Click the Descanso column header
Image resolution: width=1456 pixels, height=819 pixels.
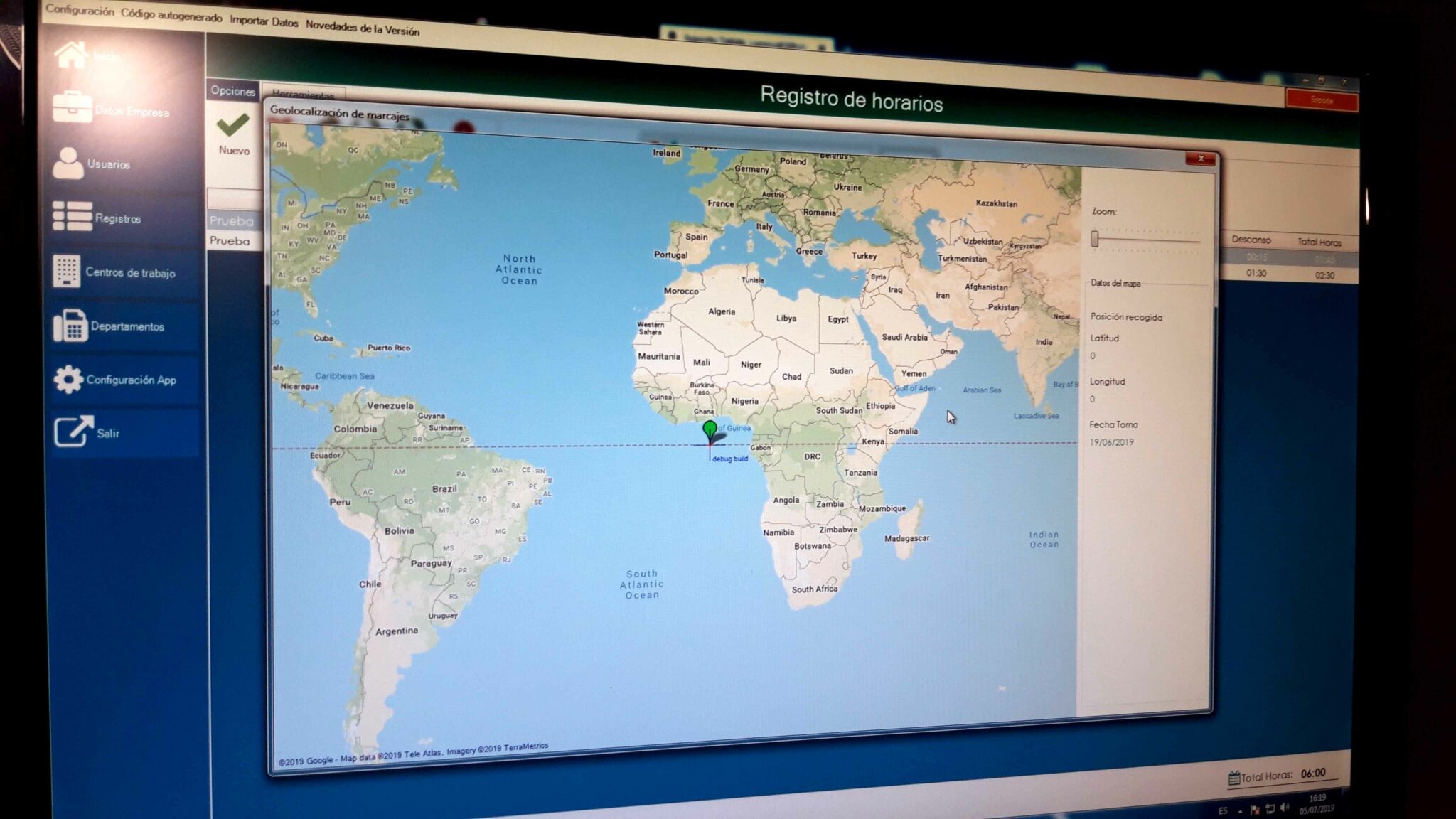(x=1251, y=240)
